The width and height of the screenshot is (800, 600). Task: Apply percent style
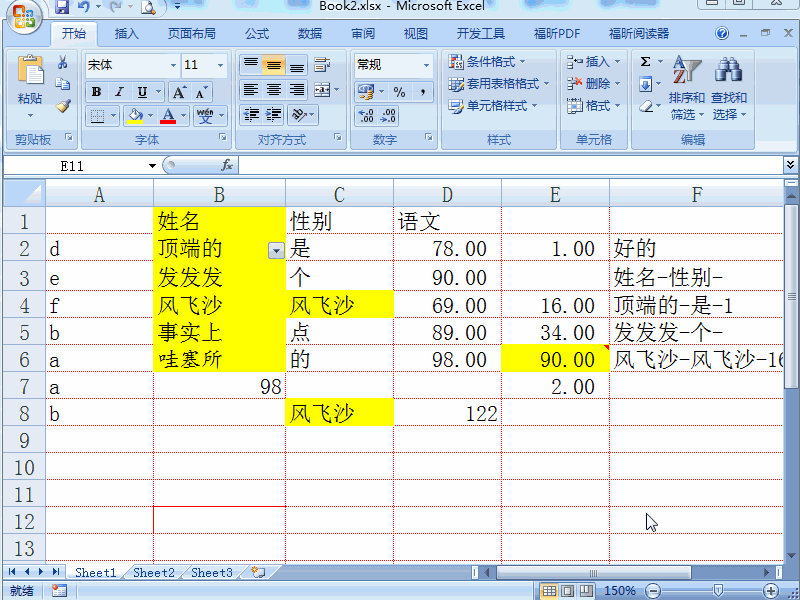click(399, 92)
